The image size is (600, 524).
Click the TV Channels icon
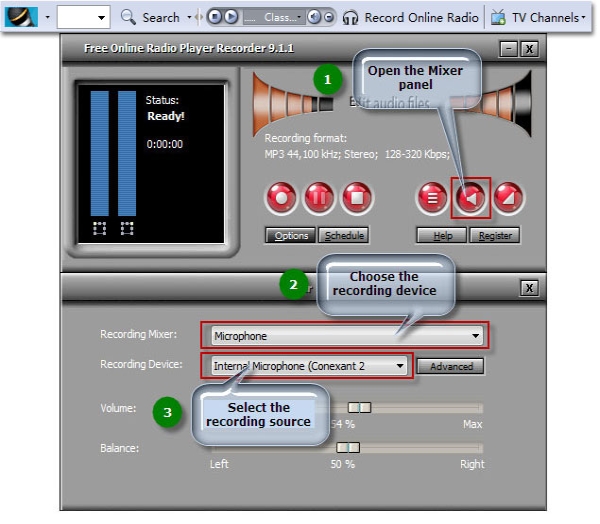point(498,18)
